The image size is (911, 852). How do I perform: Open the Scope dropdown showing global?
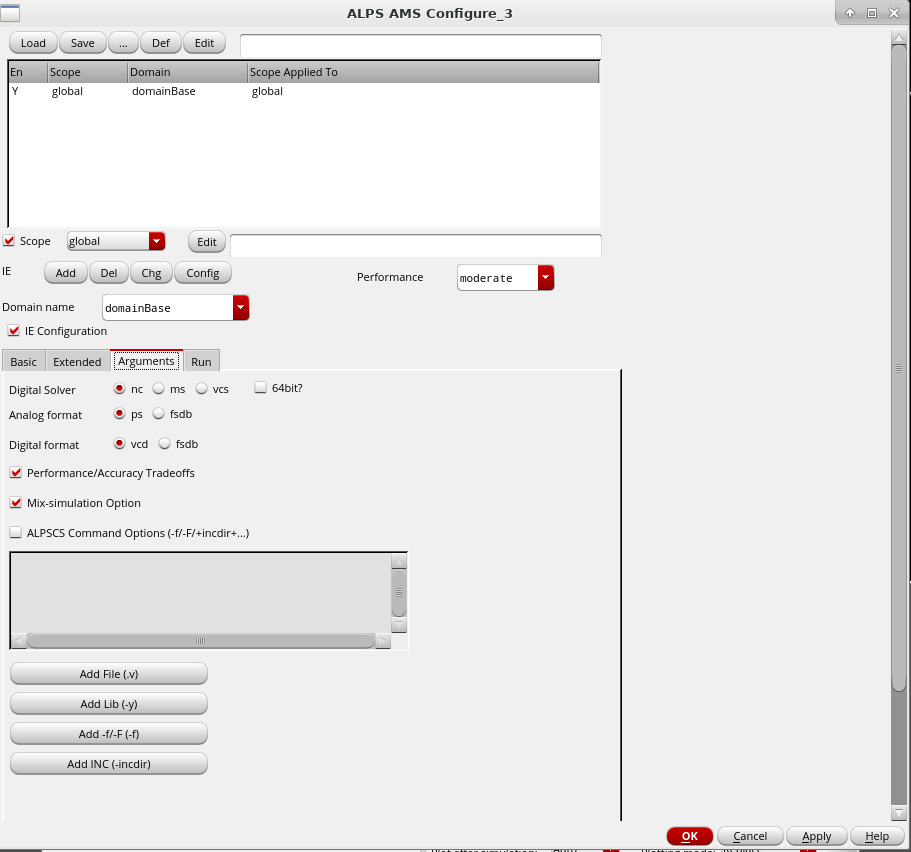click(156, 241)
